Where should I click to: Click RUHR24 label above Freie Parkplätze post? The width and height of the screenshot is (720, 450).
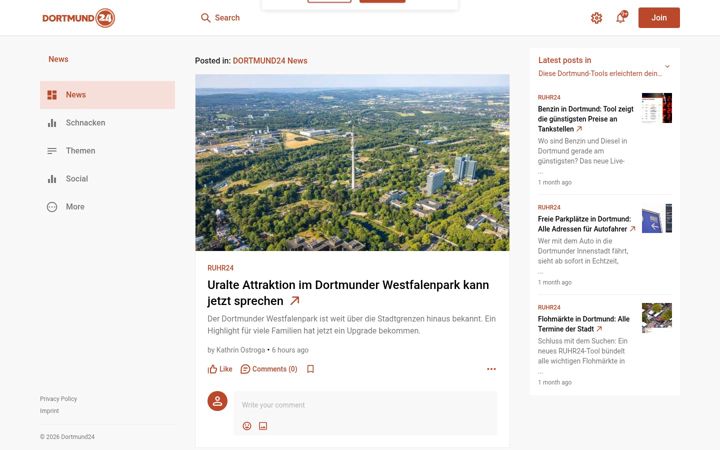tap(549, 208)
